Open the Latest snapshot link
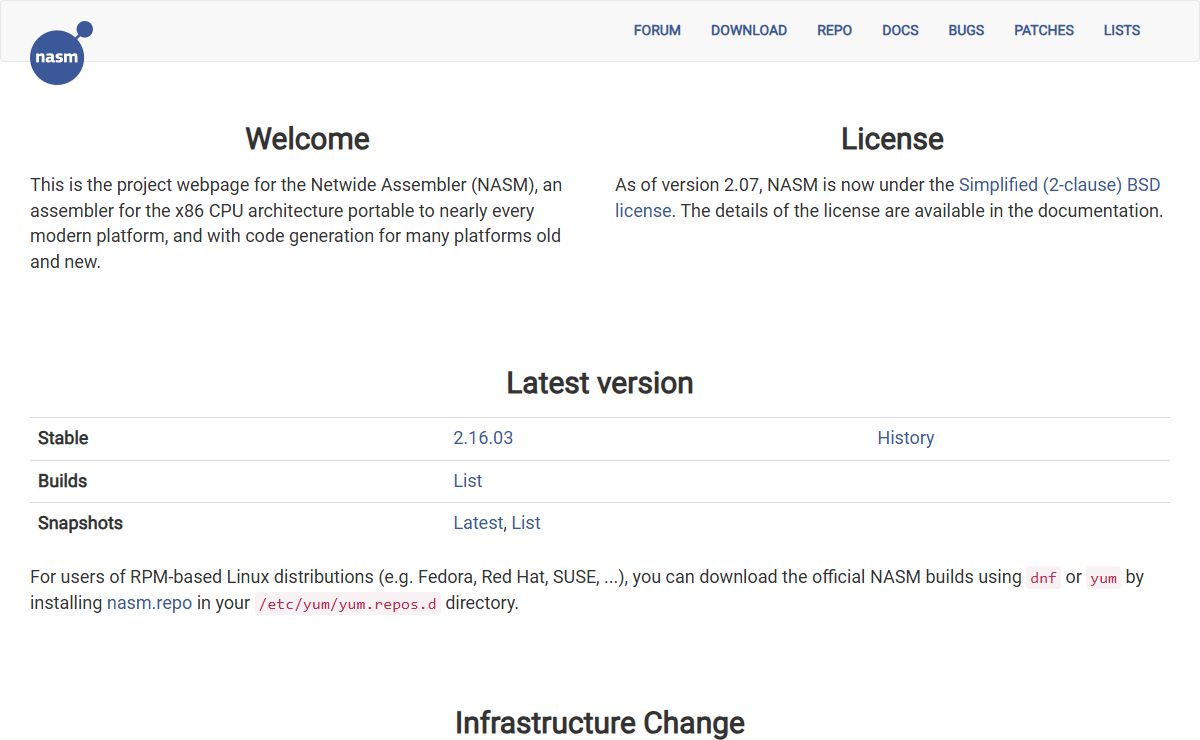The image size is (1200, 740). [478, 523]
